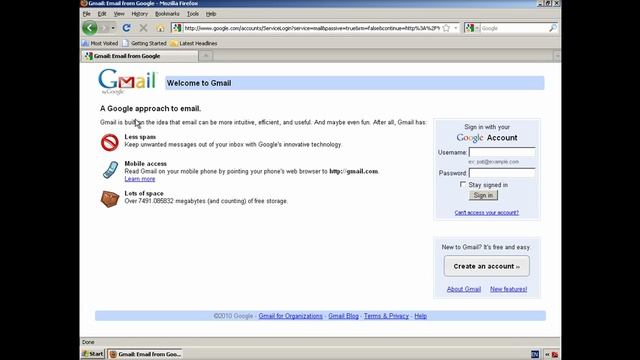Click the 'Welcome to Gmail' heading text
Viewport: 640px width, 360px height.
click(199, 83)
